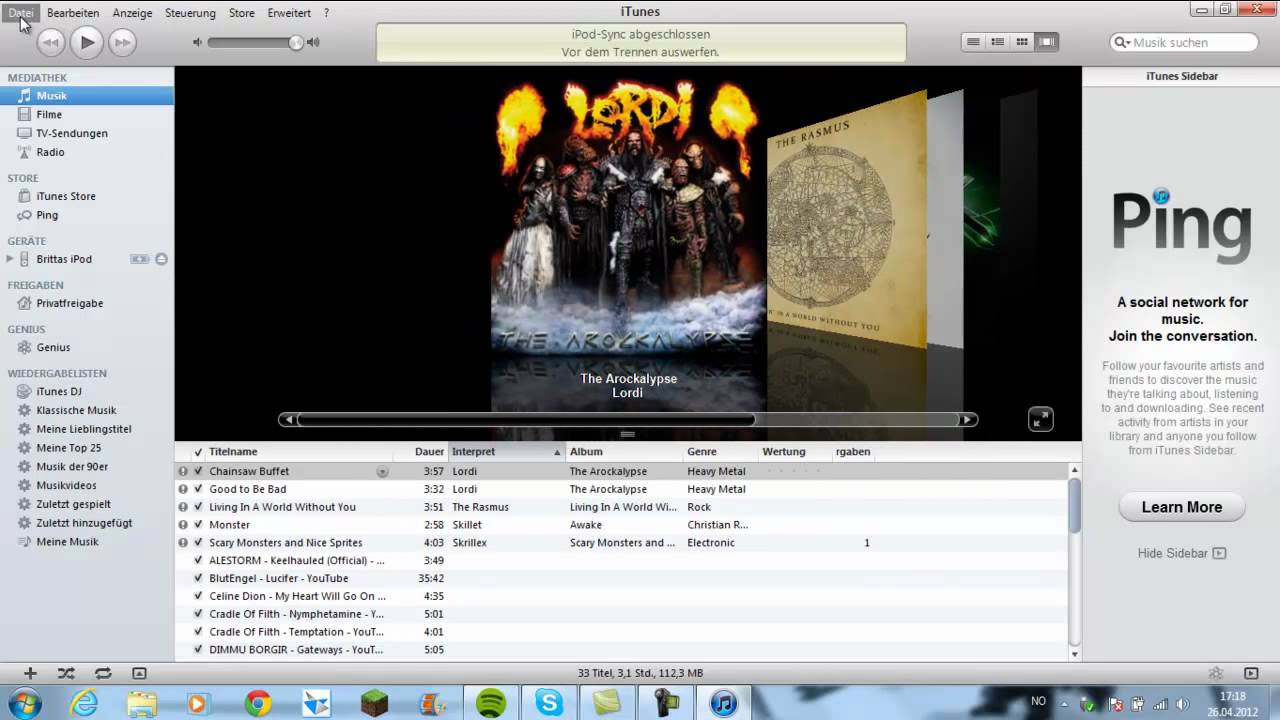The image size is (1280, 720).
Task: Uncheck the Monster track
Action: click(x=198, y=525)
